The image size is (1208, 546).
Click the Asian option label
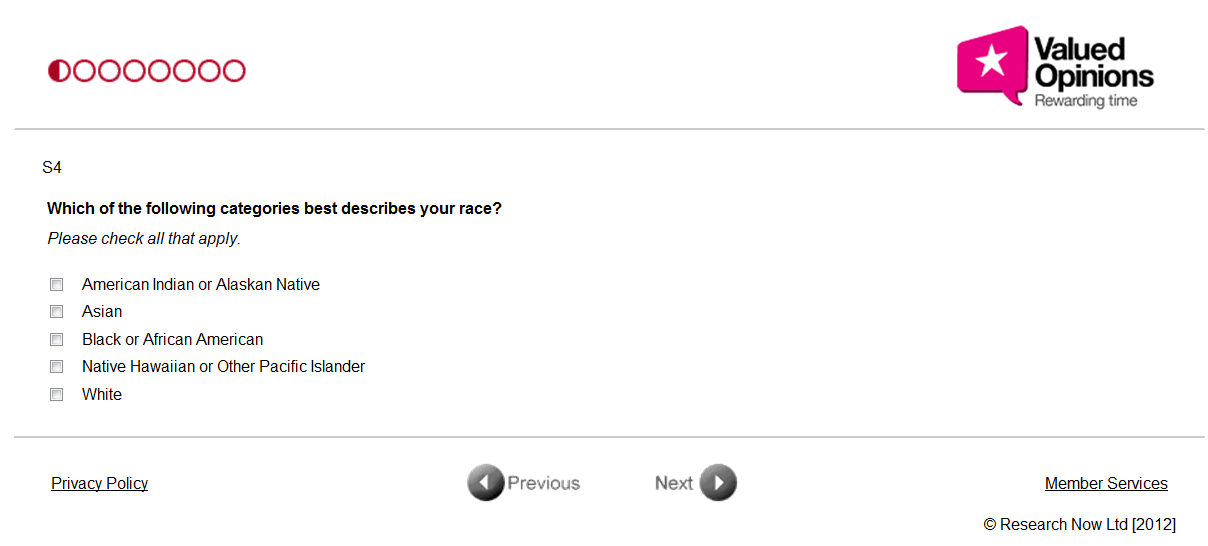pos(102,312)
